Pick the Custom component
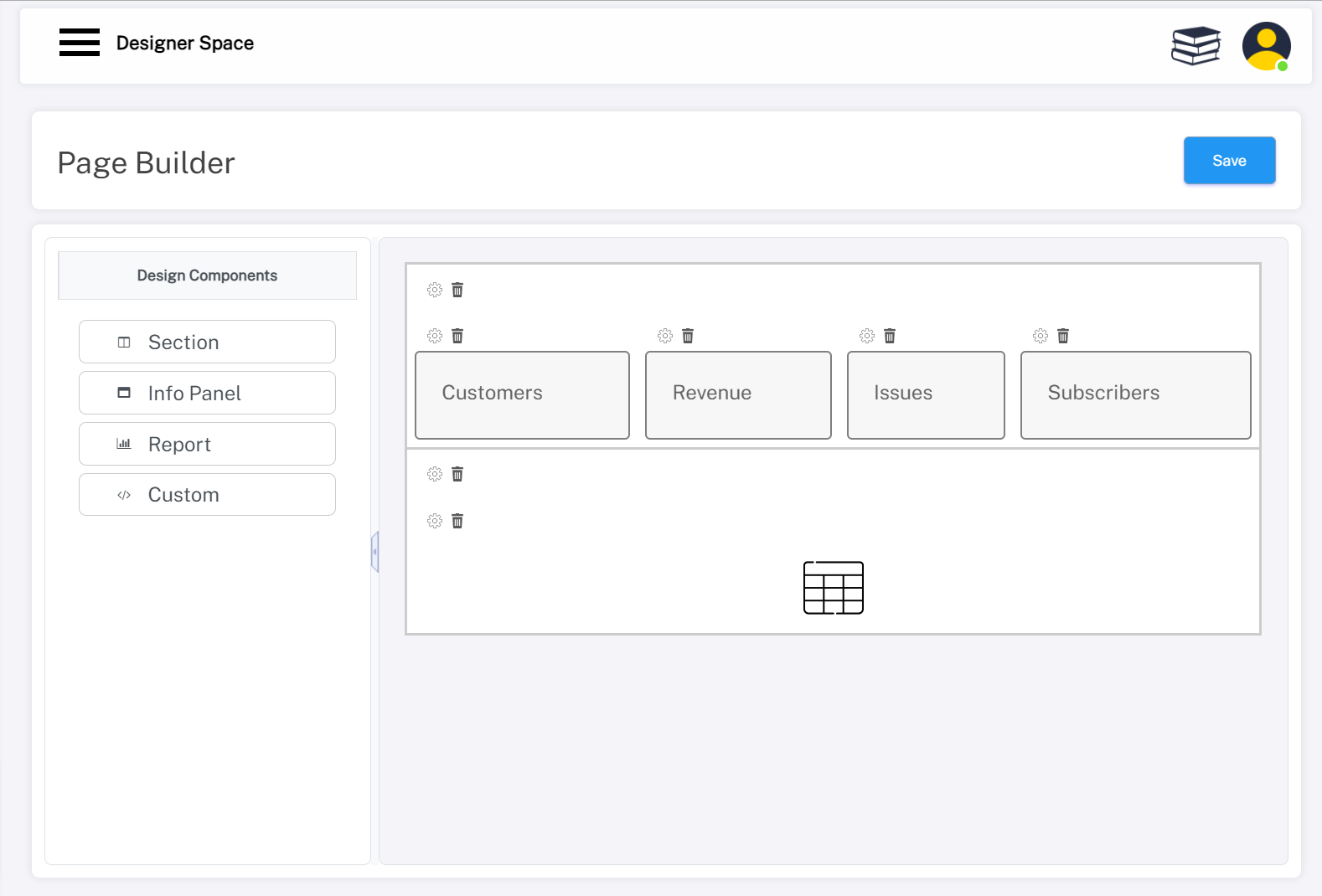Image resolution: width=1322 pixels, height=896 pixels. pyautogui.click(x=207, y=495)
